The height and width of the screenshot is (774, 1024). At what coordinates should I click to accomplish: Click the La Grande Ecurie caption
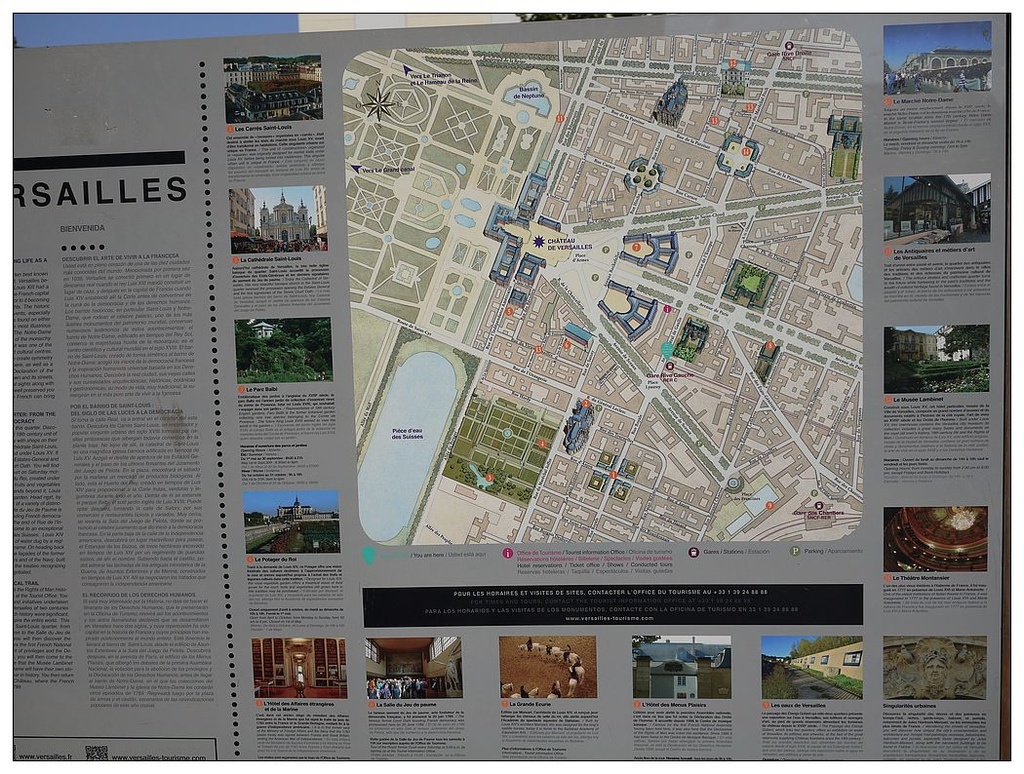point(527,705)
